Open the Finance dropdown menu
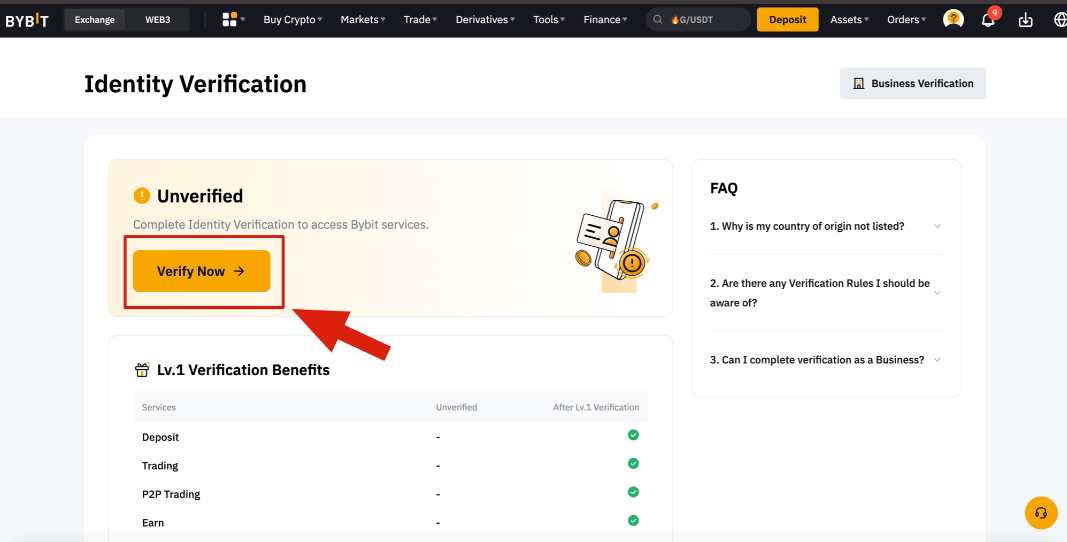Viewport: 1067px width, 542px height. coord(606,20)
